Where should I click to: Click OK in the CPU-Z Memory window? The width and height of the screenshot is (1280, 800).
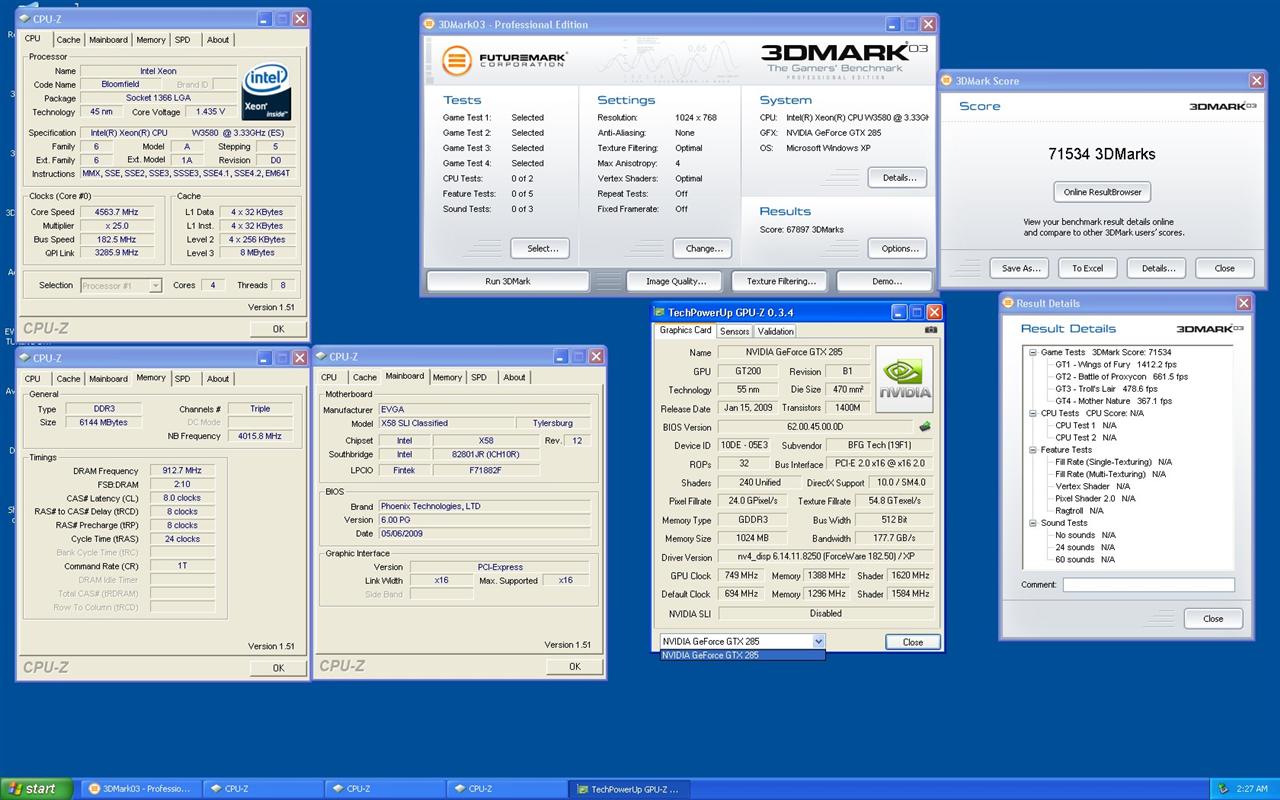(278, 668)
